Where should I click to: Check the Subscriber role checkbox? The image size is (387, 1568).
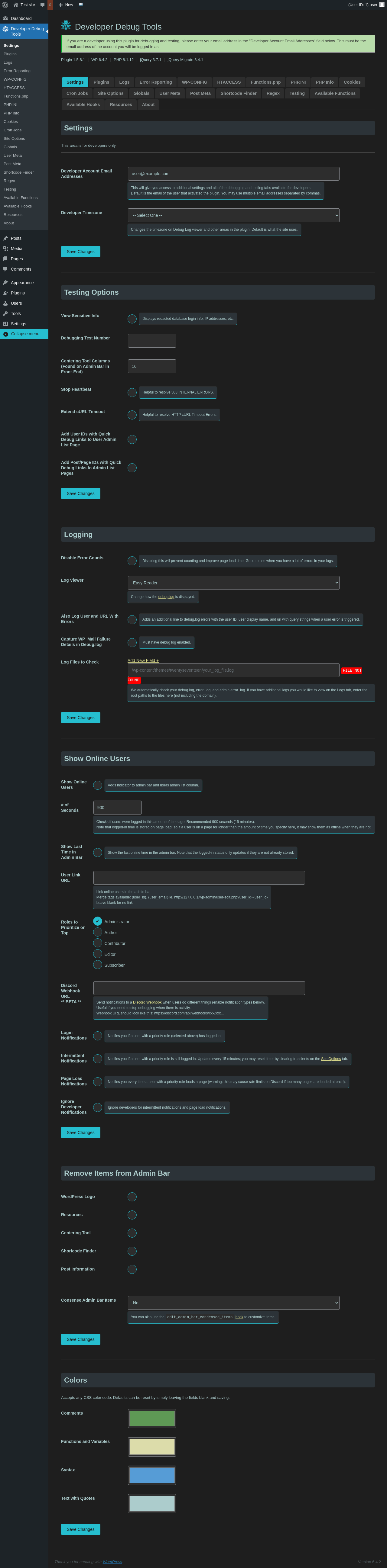tap(98, 965)
